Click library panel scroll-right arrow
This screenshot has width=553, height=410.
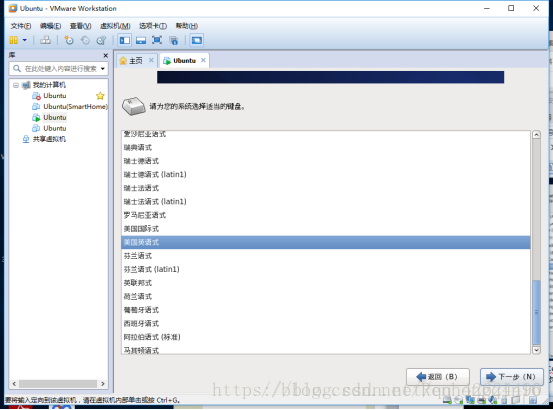click(x=103, y=384)
